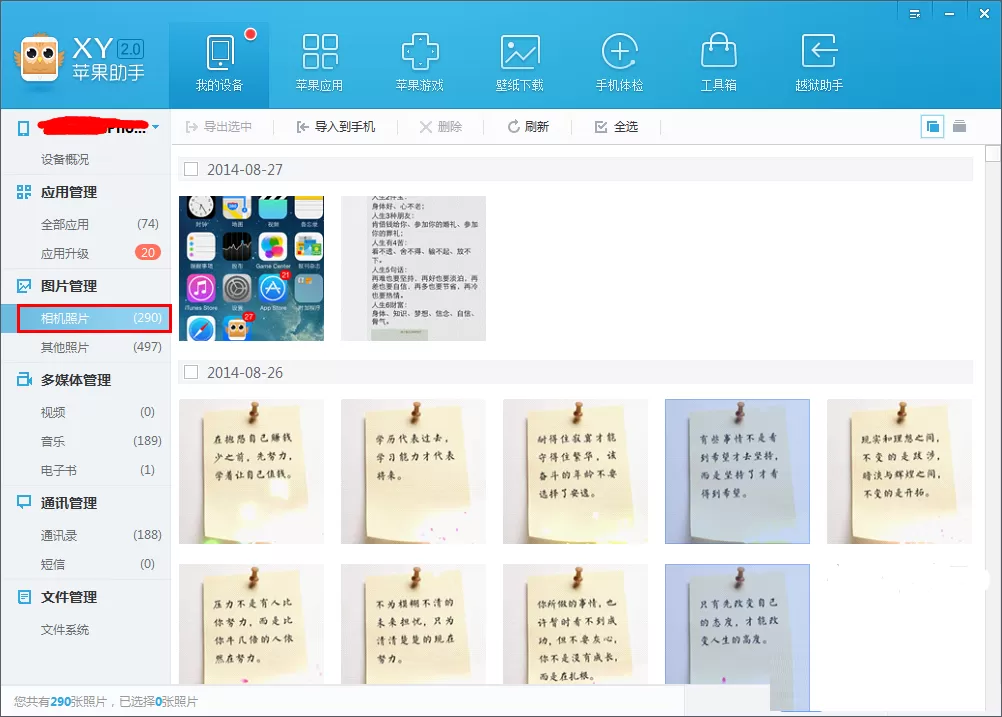The image size is (1002, 717).
Task: Open the 手机体检 tab
Action: tap(619, 65)
